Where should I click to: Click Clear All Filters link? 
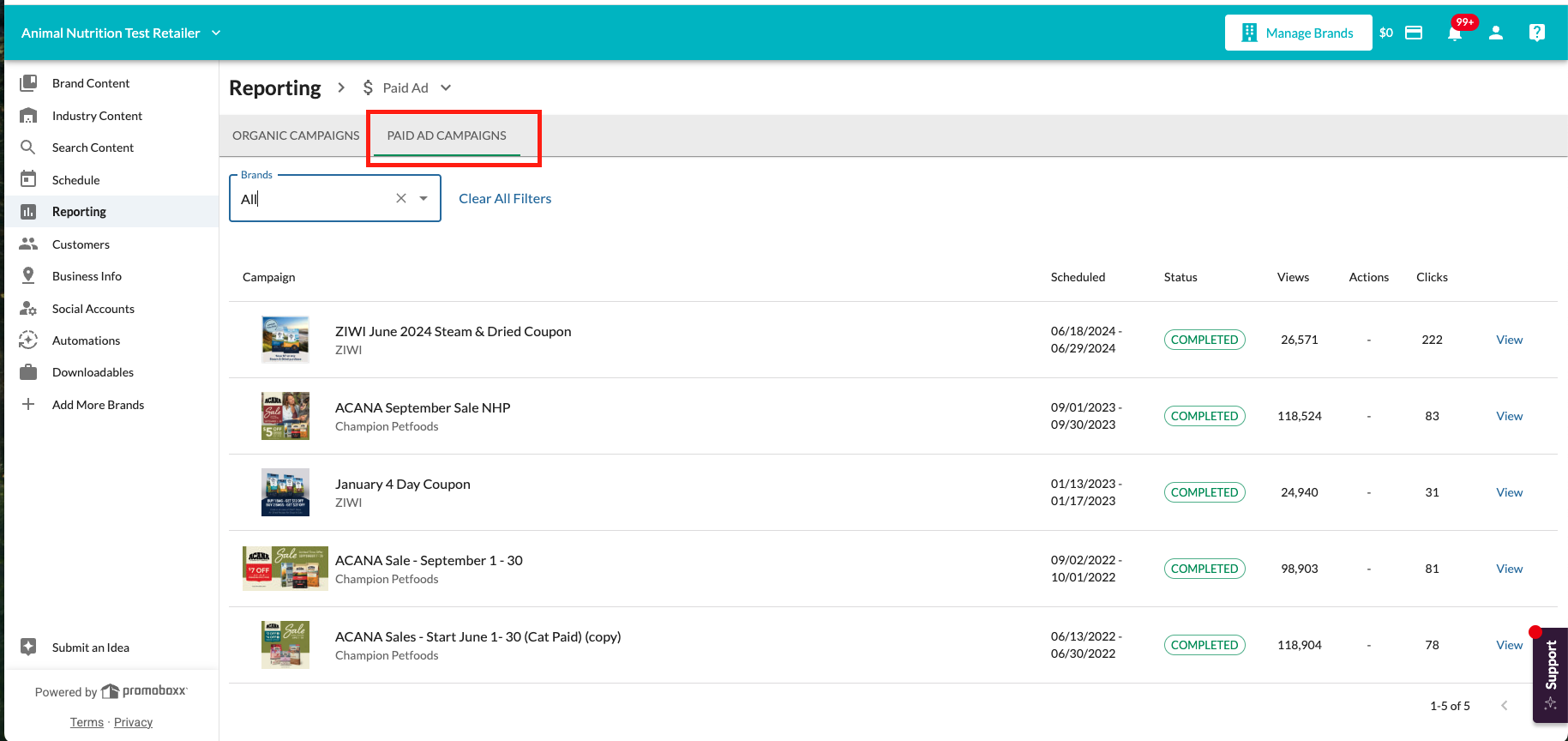point(505,198)
